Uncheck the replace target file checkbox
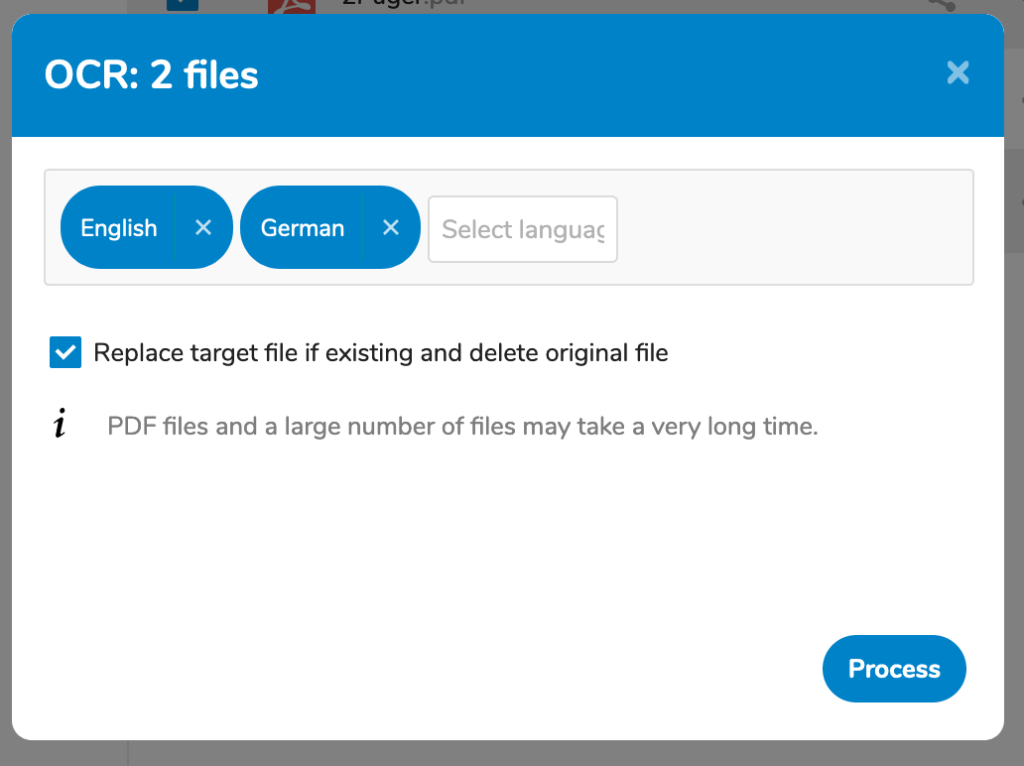This screenshot has height=766, width=1024. pos(65,352)
